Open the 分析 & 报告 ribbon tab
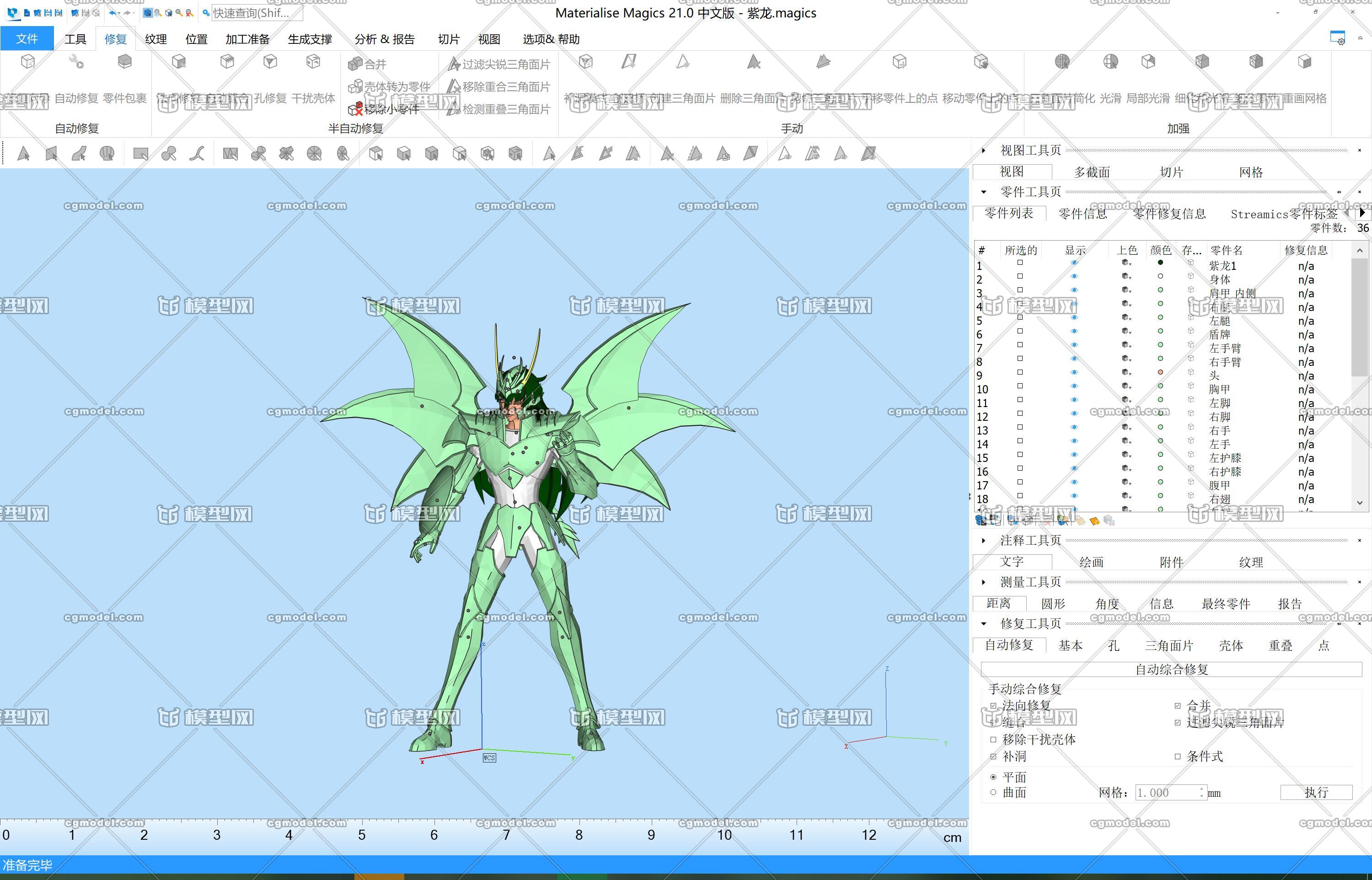Screen dimensions: 1372x880 (385, 39)
